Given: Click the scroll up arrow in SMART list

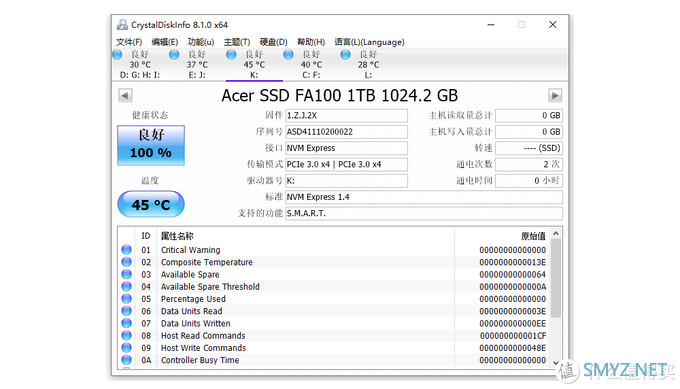Looking at the screenshot, I should [x=556, y=234].
